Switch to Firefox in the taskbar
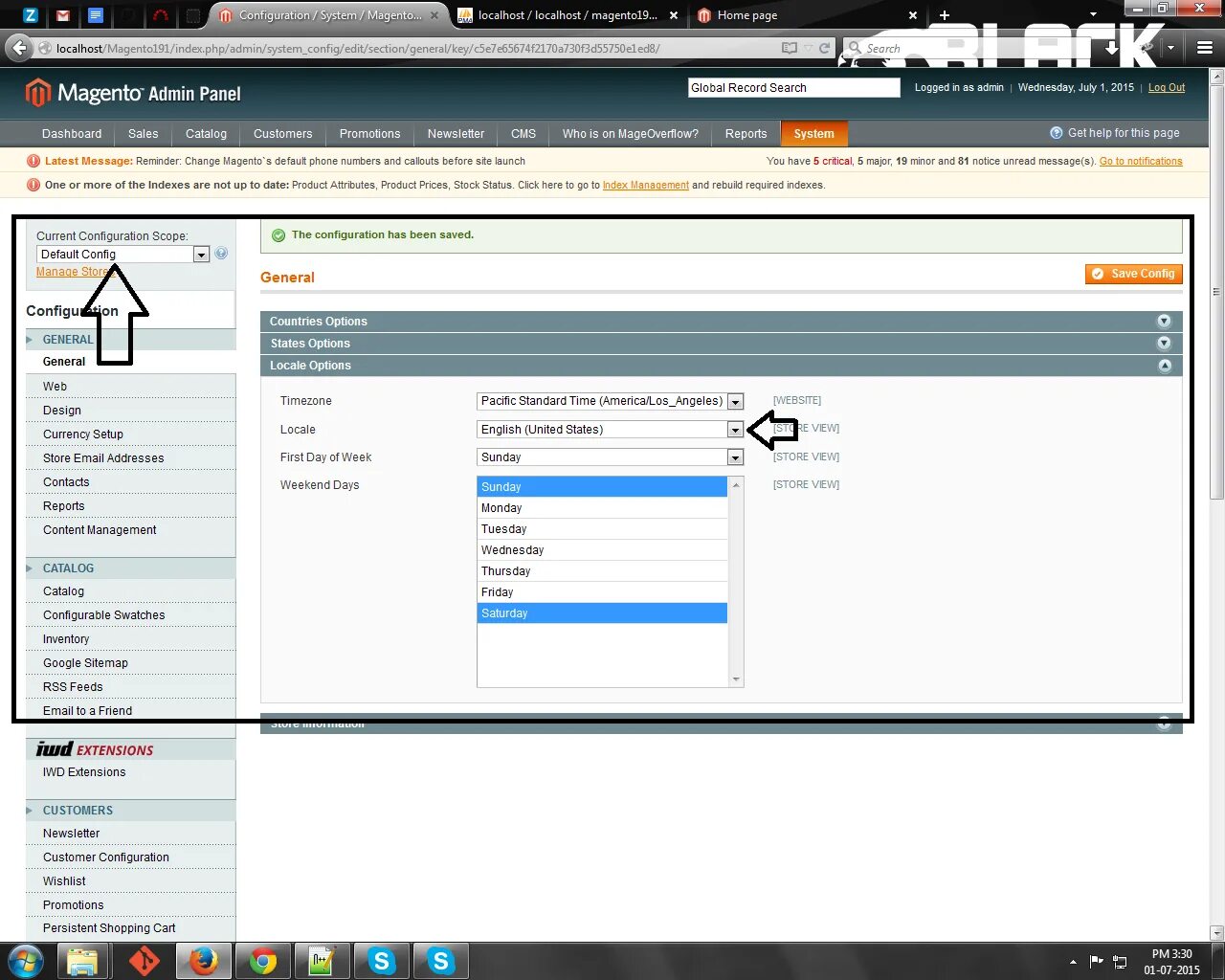1225x980 pixels. point(203,961)
